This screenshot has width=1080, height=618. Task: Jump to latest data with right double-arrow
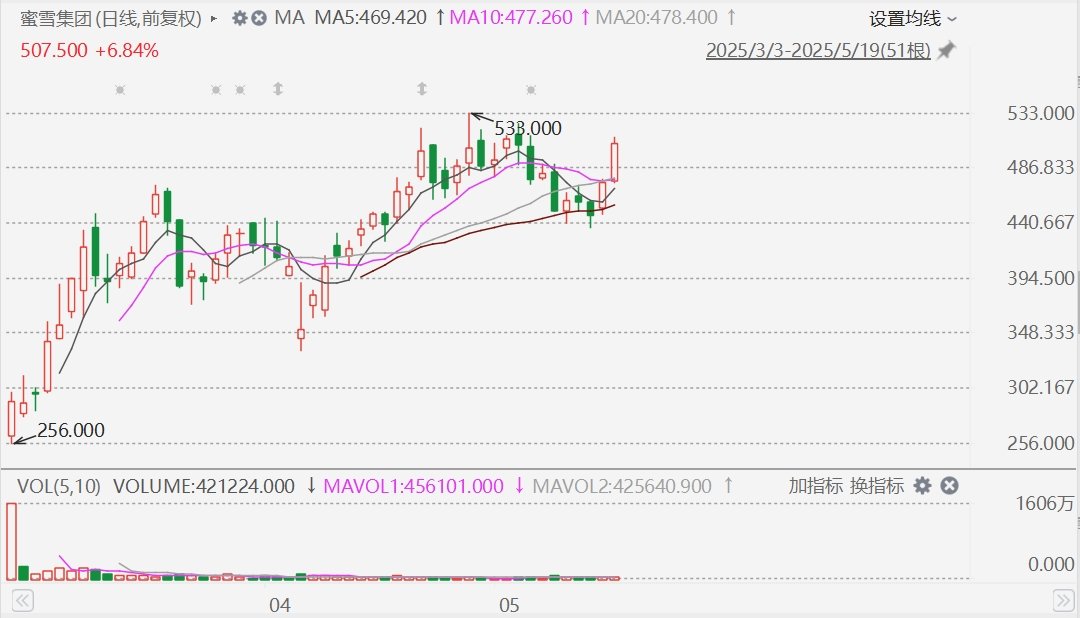pyautogui.click(x=1063, y=601)
